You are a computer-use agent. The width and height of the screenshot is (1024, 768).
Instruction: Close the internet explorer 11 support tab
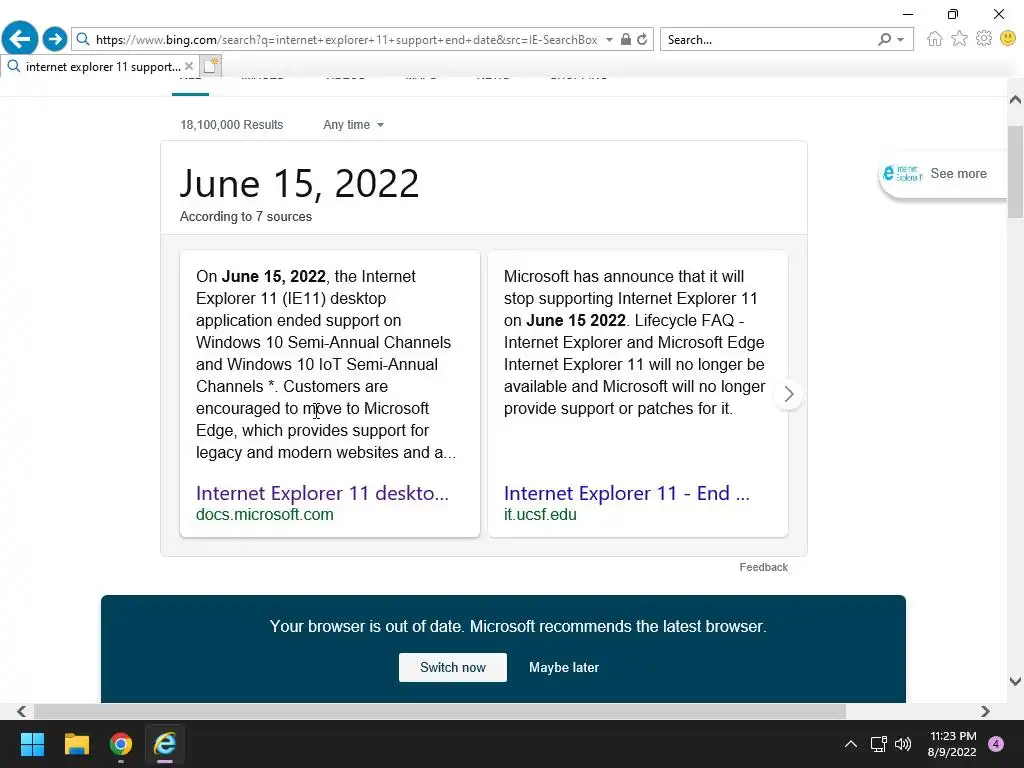(x=189, y=66)
